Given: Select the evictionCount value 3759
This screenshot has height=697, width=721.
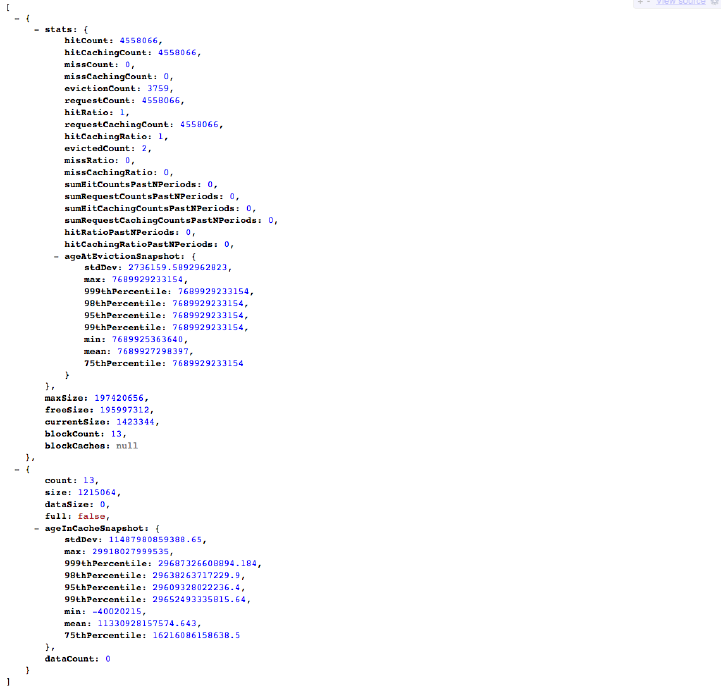Looking at the screenshot, I should [x=158, y=88].
